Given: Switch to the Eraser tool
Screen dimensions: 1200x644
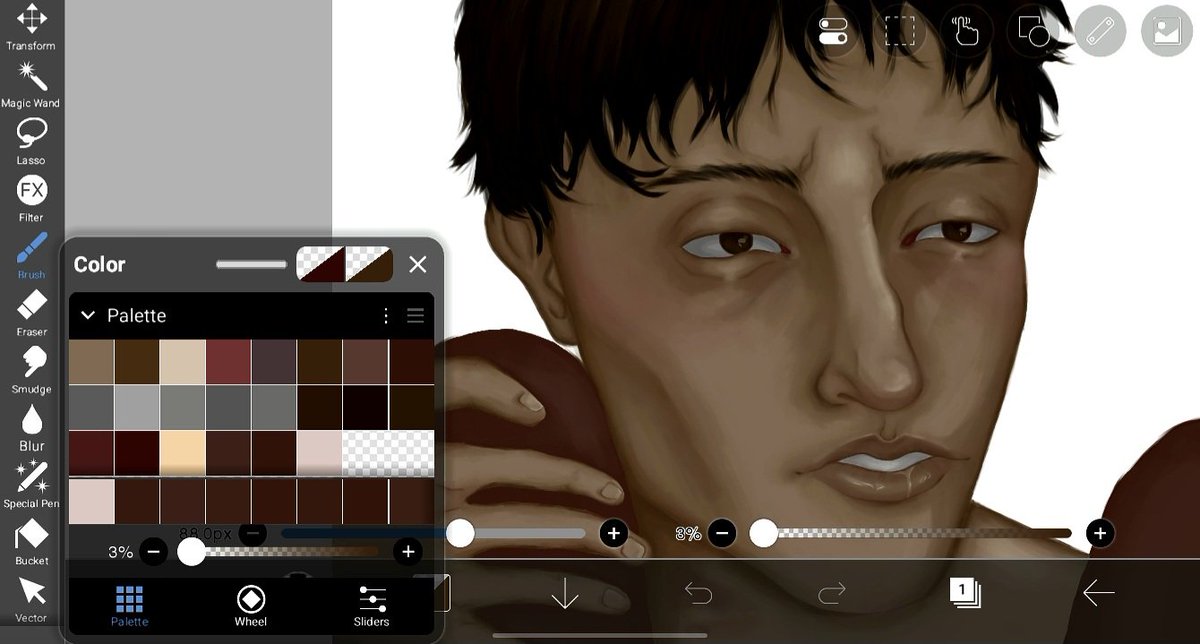Looking at the screenshot, I should [31, 312].
